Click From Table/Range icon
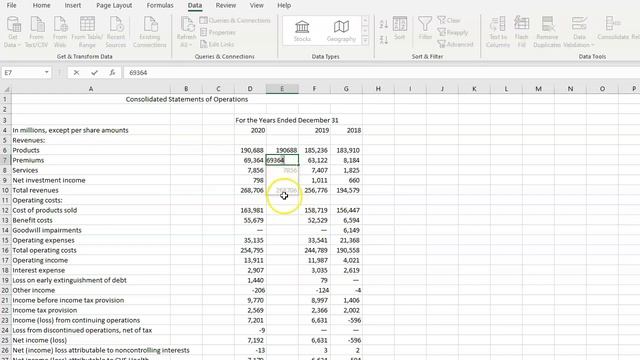Screen dimensions: 640x360 [87, 32]
